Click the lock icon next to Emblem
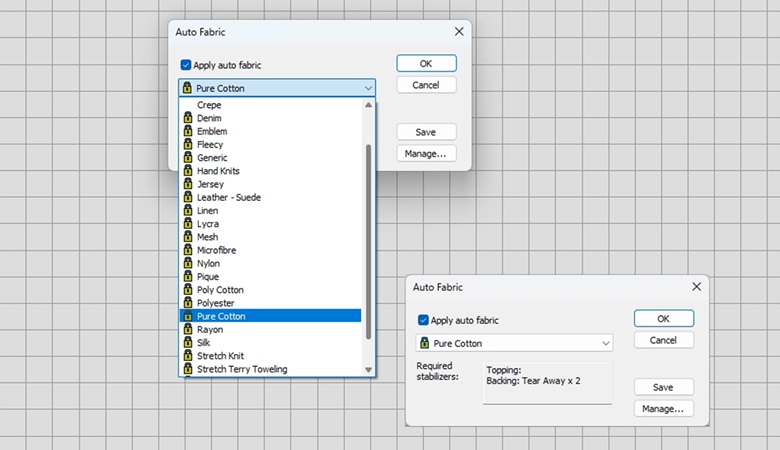This screenshot has width=780, height=450. (x=187, y=131)
